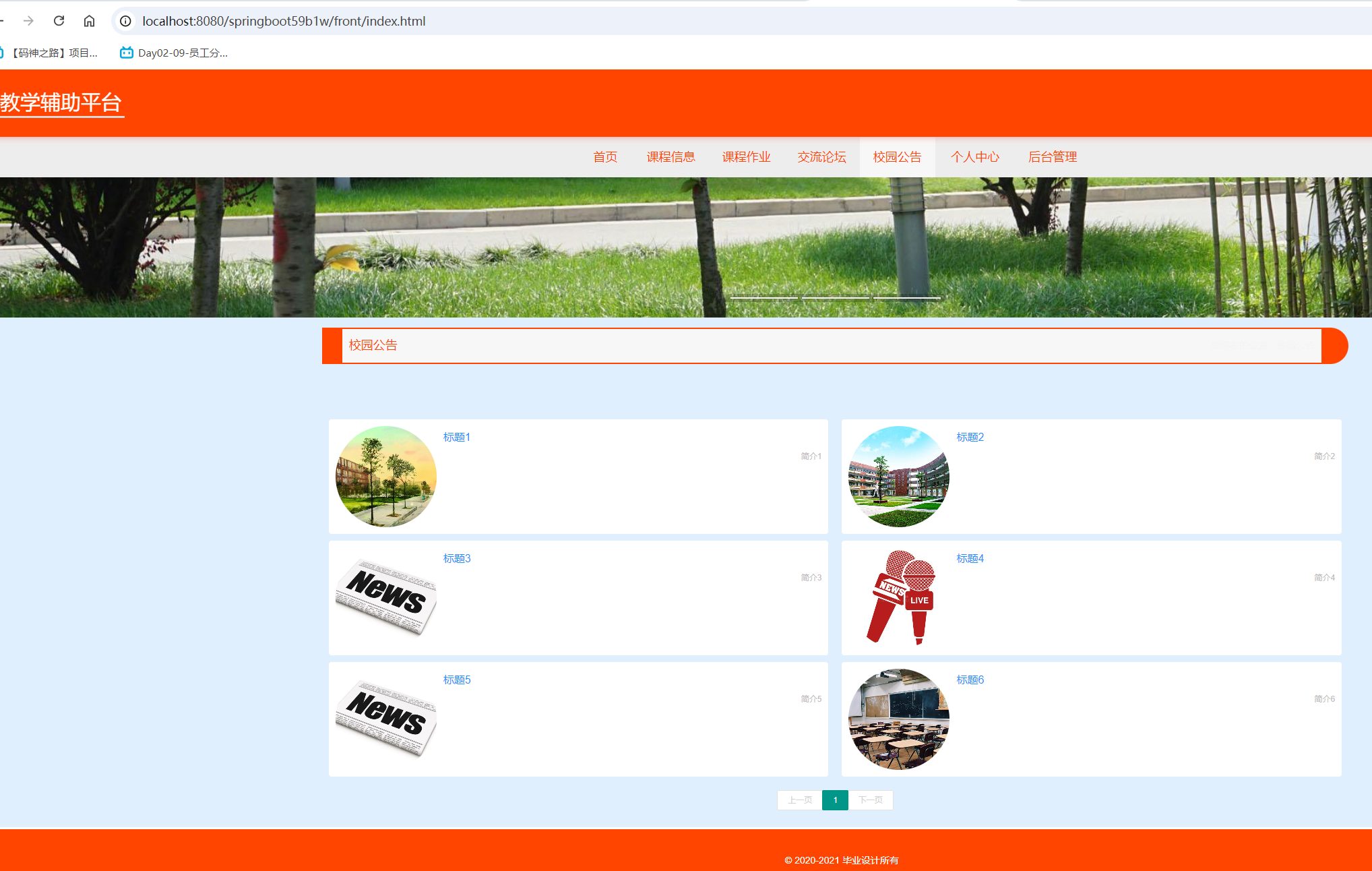The height and width of the screenshot is (871, 1372).
Task: Click the News newspaper image for 标题3
Action: click(x=386, y=597)
